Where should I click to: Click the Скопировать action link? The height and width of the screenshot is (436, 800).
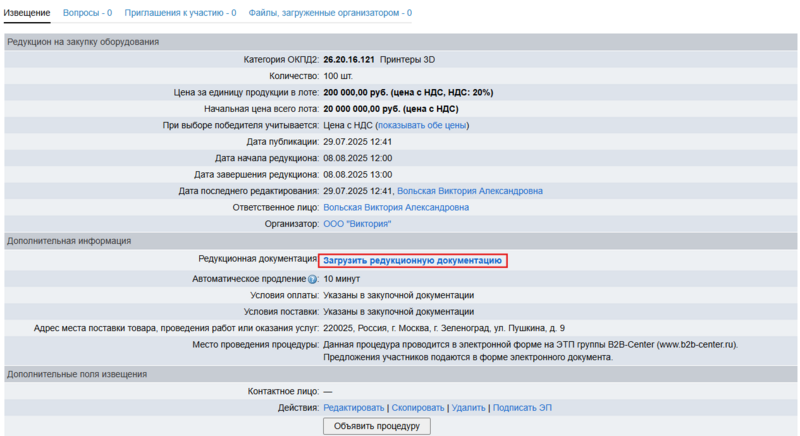[x=417, y=408]
